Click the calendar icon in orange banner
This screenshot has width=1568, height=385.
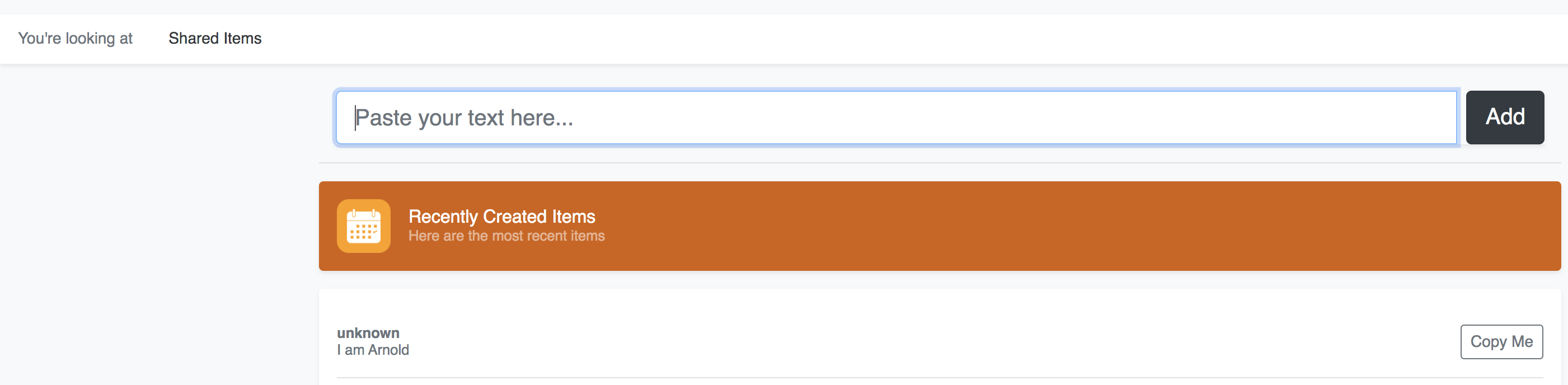[363, 226]
